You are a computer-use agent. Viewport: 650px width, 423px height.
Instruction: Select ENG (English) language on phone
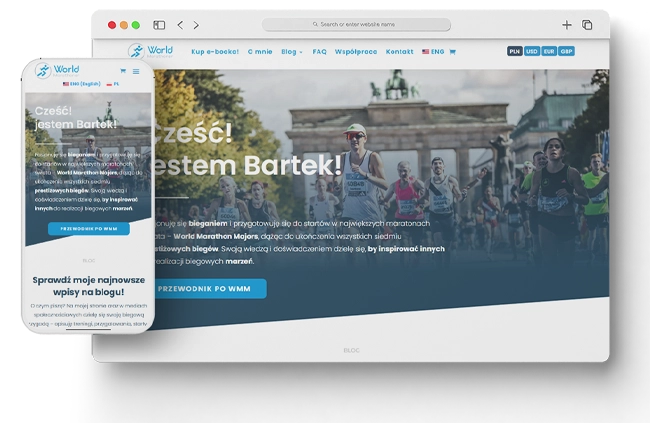81,84
